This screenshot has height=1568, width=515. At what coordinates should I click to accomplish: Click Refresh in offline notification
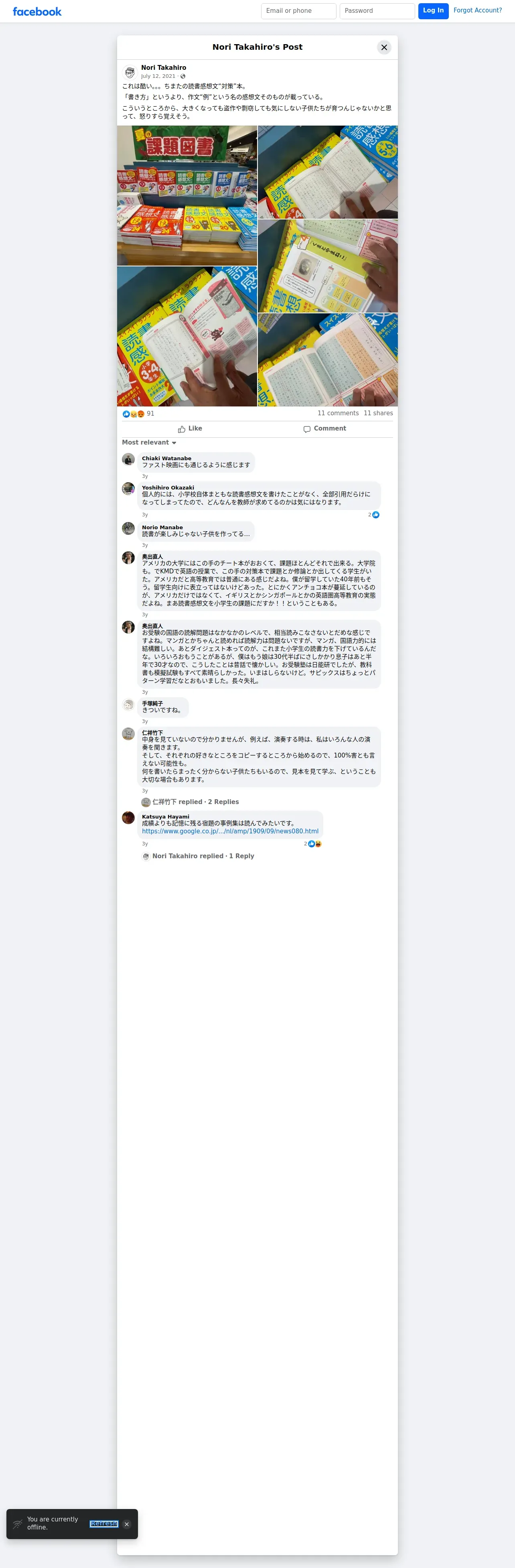point(104,1524)
